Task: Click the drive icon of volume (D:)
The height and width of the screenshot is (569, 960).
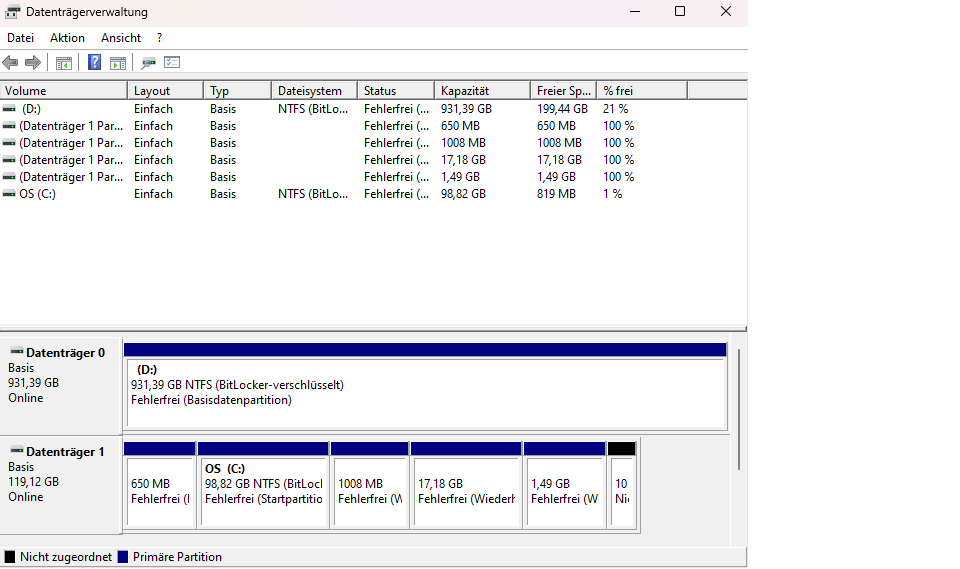Action: pyautogui.click(x=9, y=108)
